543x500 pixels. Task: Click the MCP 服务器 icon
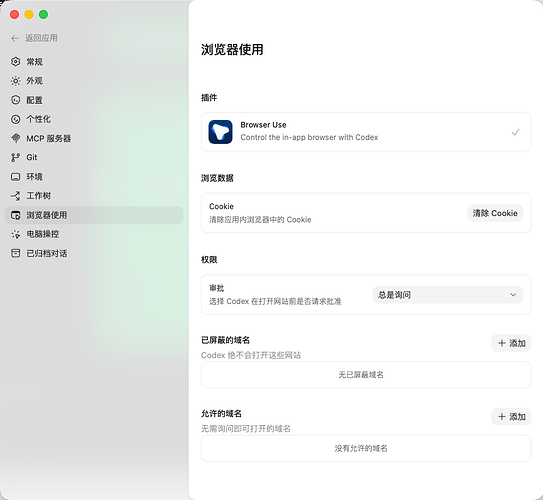[x=16, y=138]
